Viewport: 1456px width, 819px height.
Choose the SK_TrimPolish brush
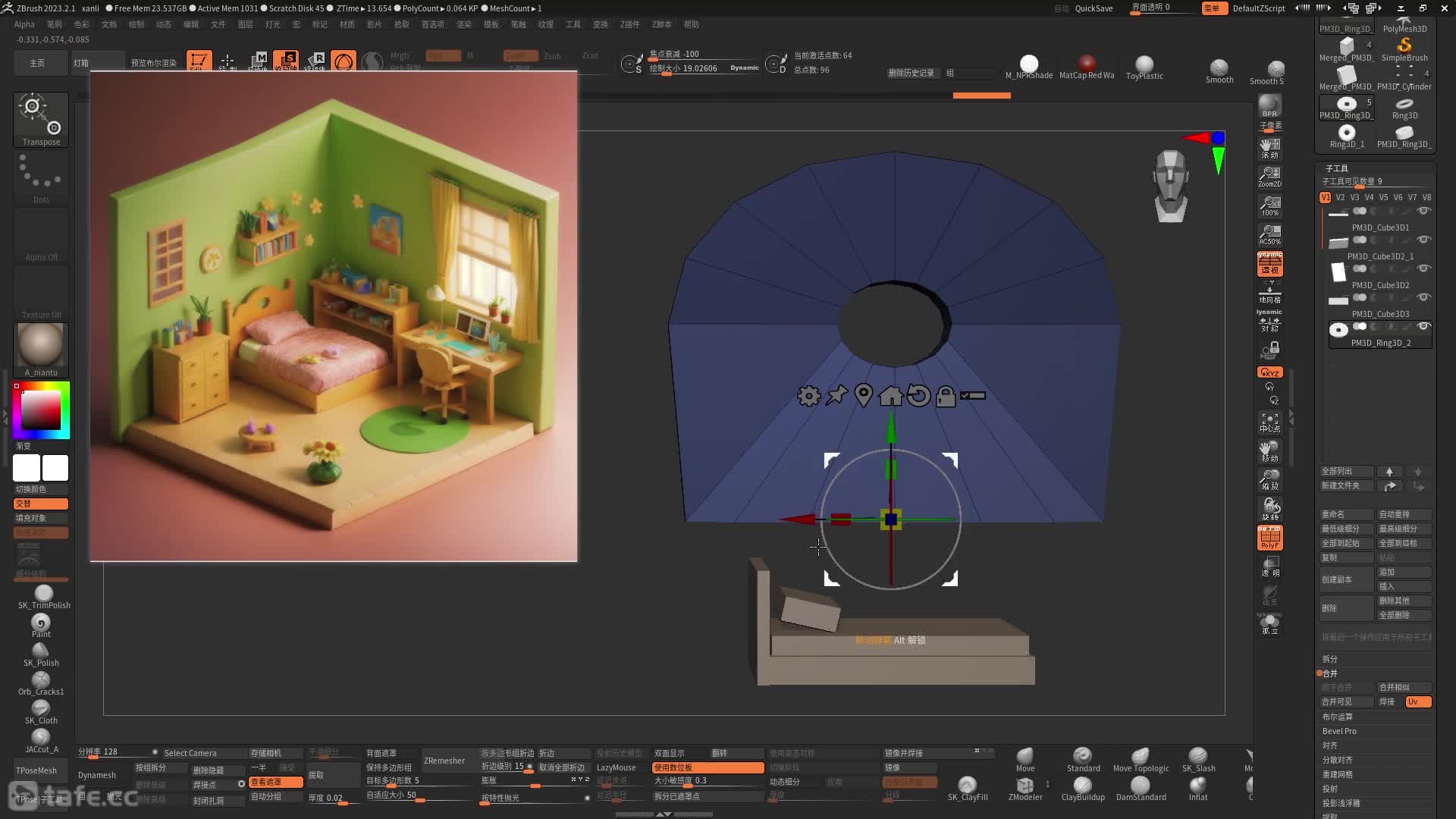coord(44,597)
